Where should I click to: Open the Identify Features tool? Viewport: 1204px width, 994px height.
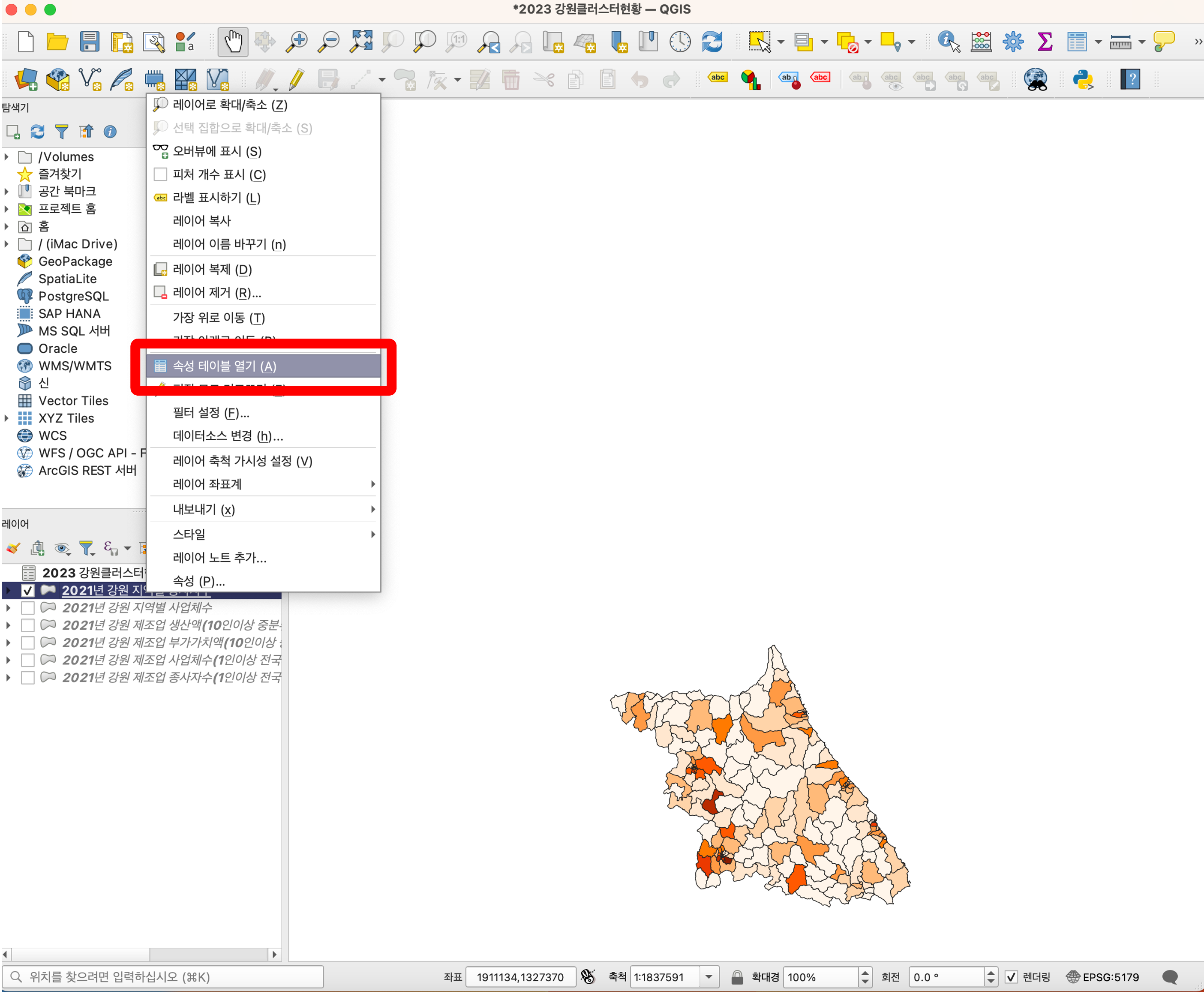(x=948, y=42)
